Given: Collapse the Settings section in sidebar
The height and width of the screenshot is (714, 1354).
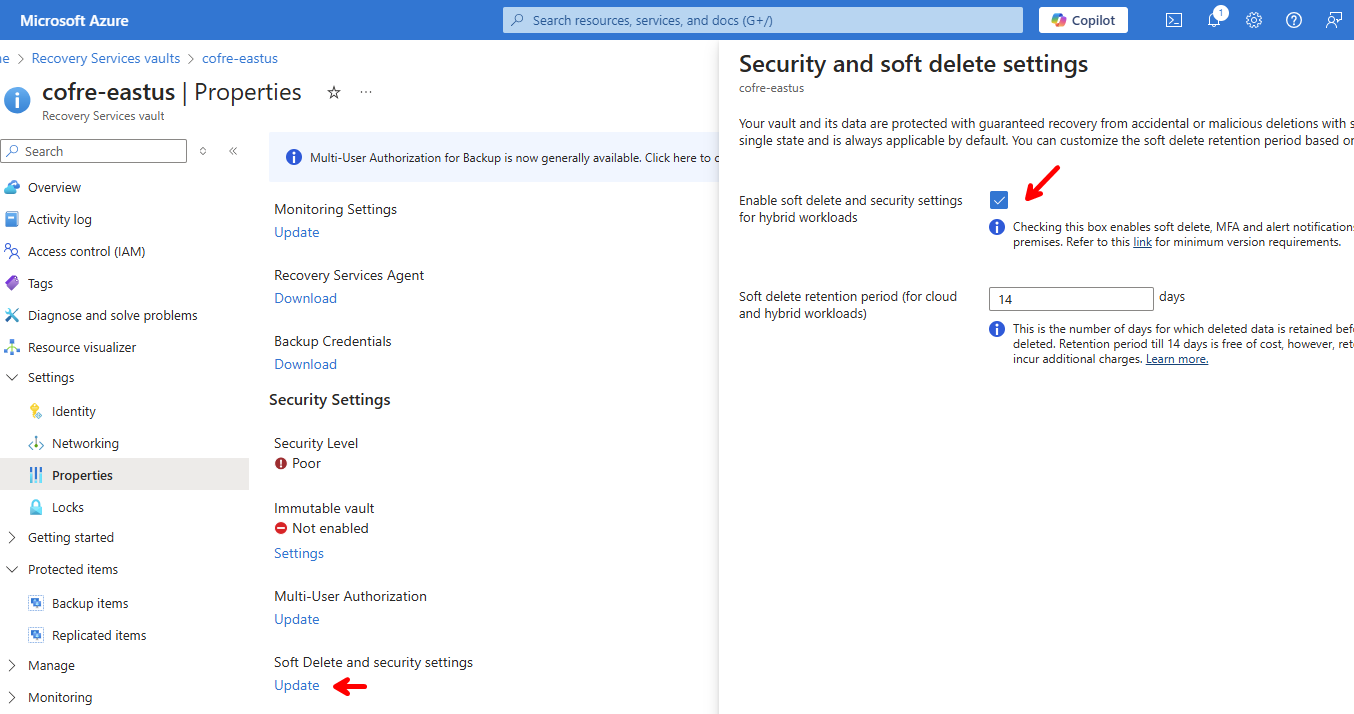Looking at the screenshot, I should coord(12,378).
